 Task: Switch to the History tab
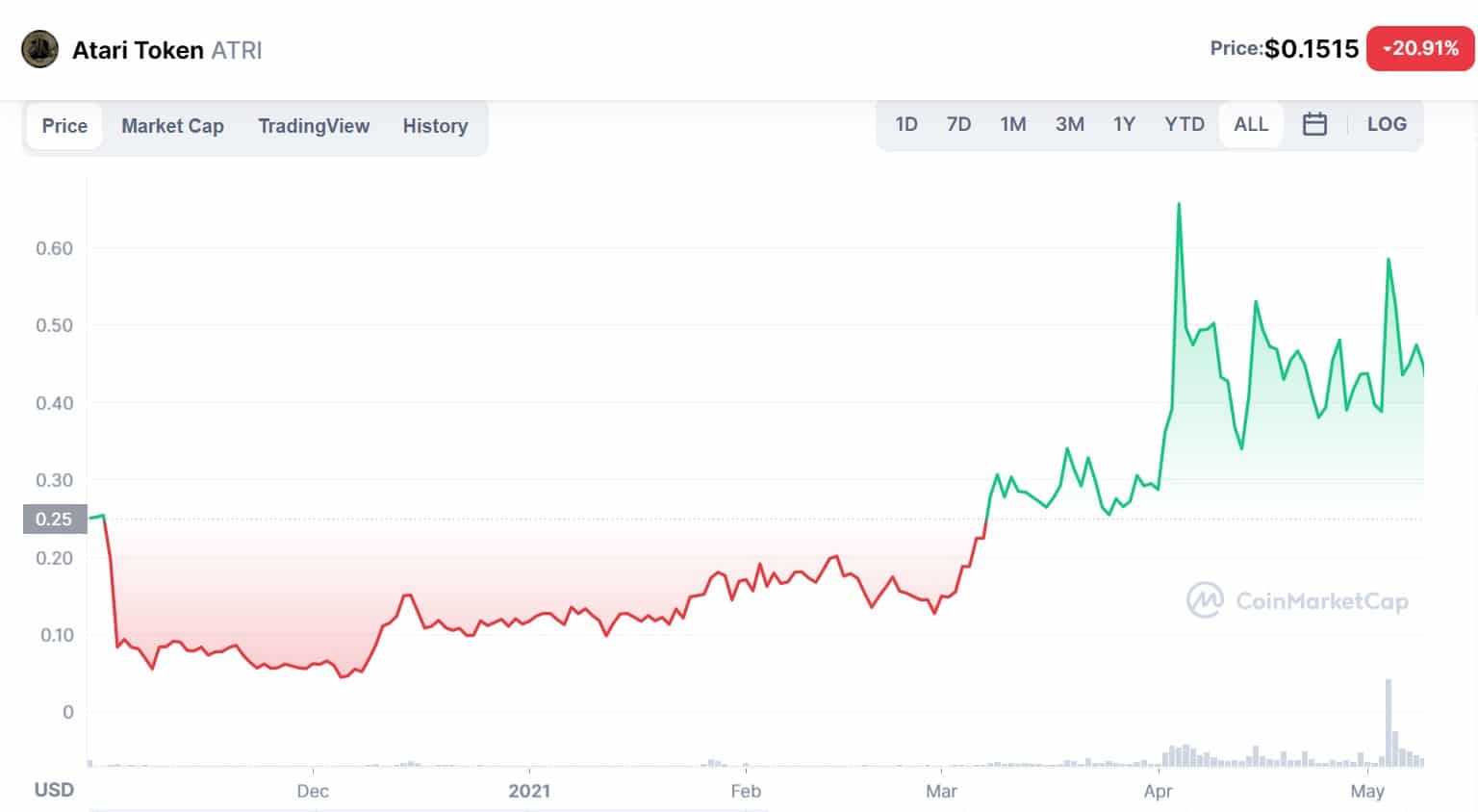pyautogui.click(x=435, y=126)
